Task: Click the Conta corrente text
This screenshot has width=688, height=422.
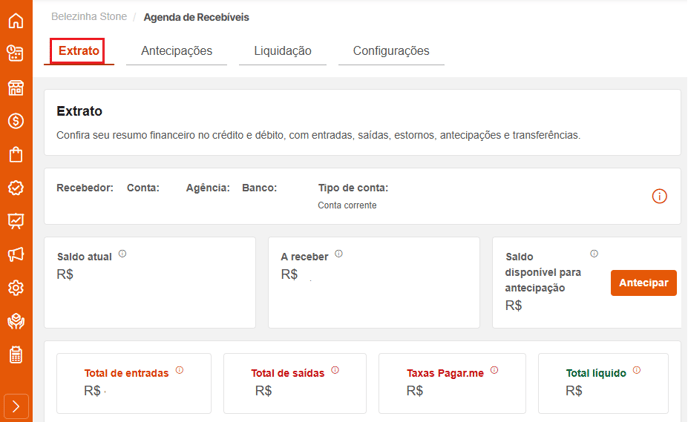Action: (347, 205)
